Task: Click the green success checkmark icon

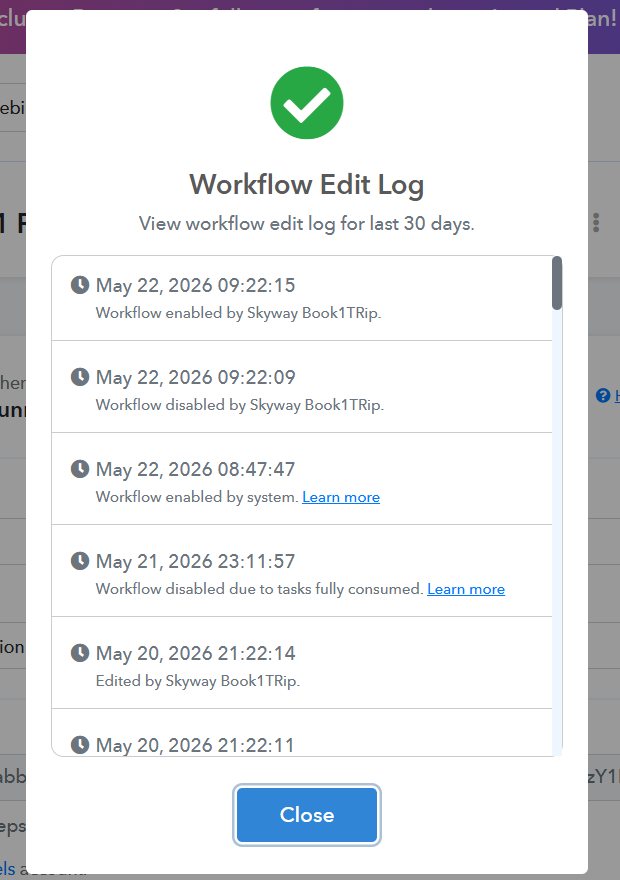Action: coord(307,103)
